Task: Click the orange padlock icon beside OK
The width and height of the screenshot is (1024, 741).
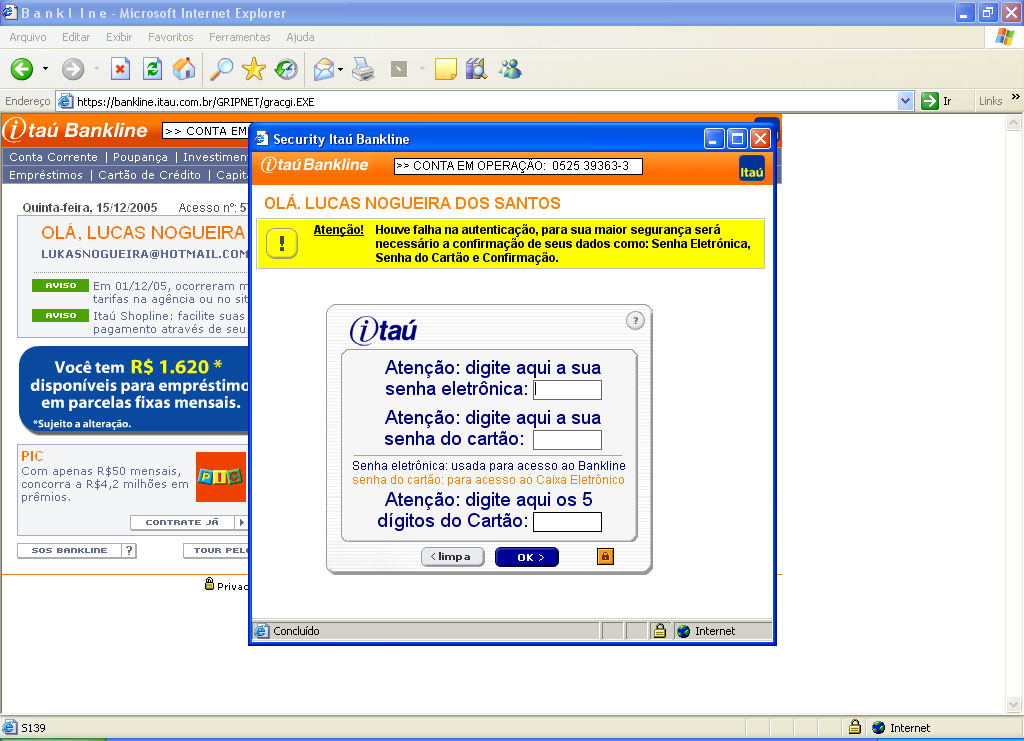Action: pos(605,556)
